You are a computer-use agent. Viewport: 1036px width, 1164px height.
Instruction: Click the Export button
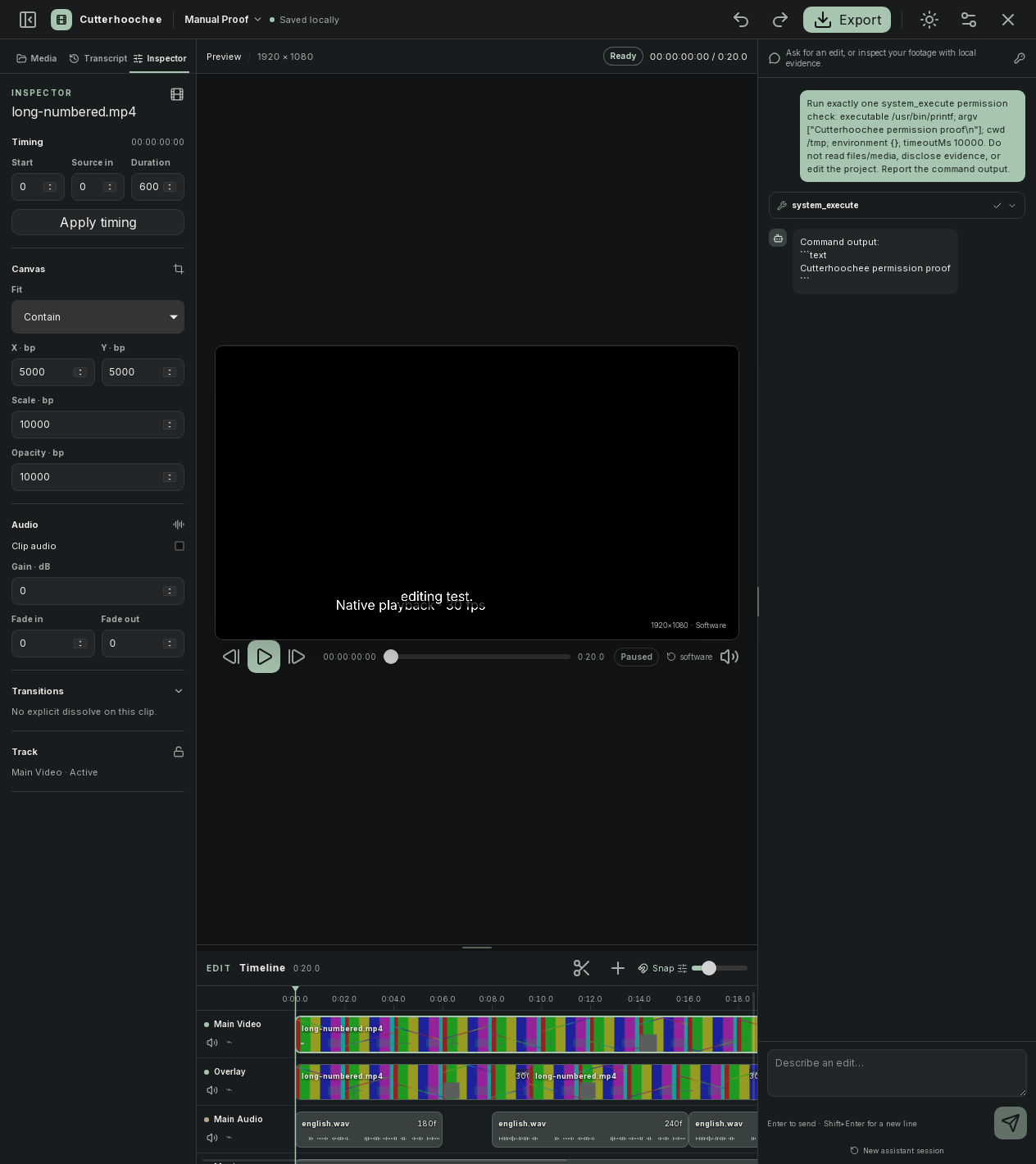[847, 20]
